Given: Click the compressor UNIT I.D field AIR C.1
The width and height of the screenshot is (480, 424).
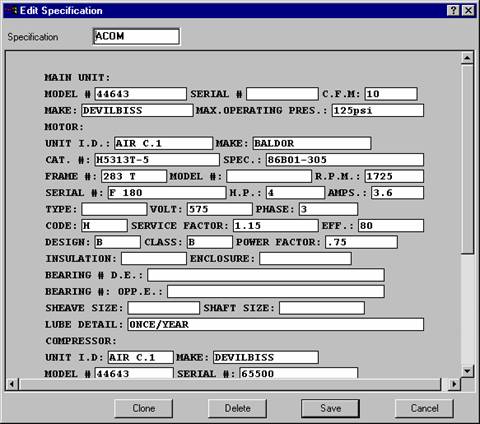Looking at the screenshot, I should [140, 358].
